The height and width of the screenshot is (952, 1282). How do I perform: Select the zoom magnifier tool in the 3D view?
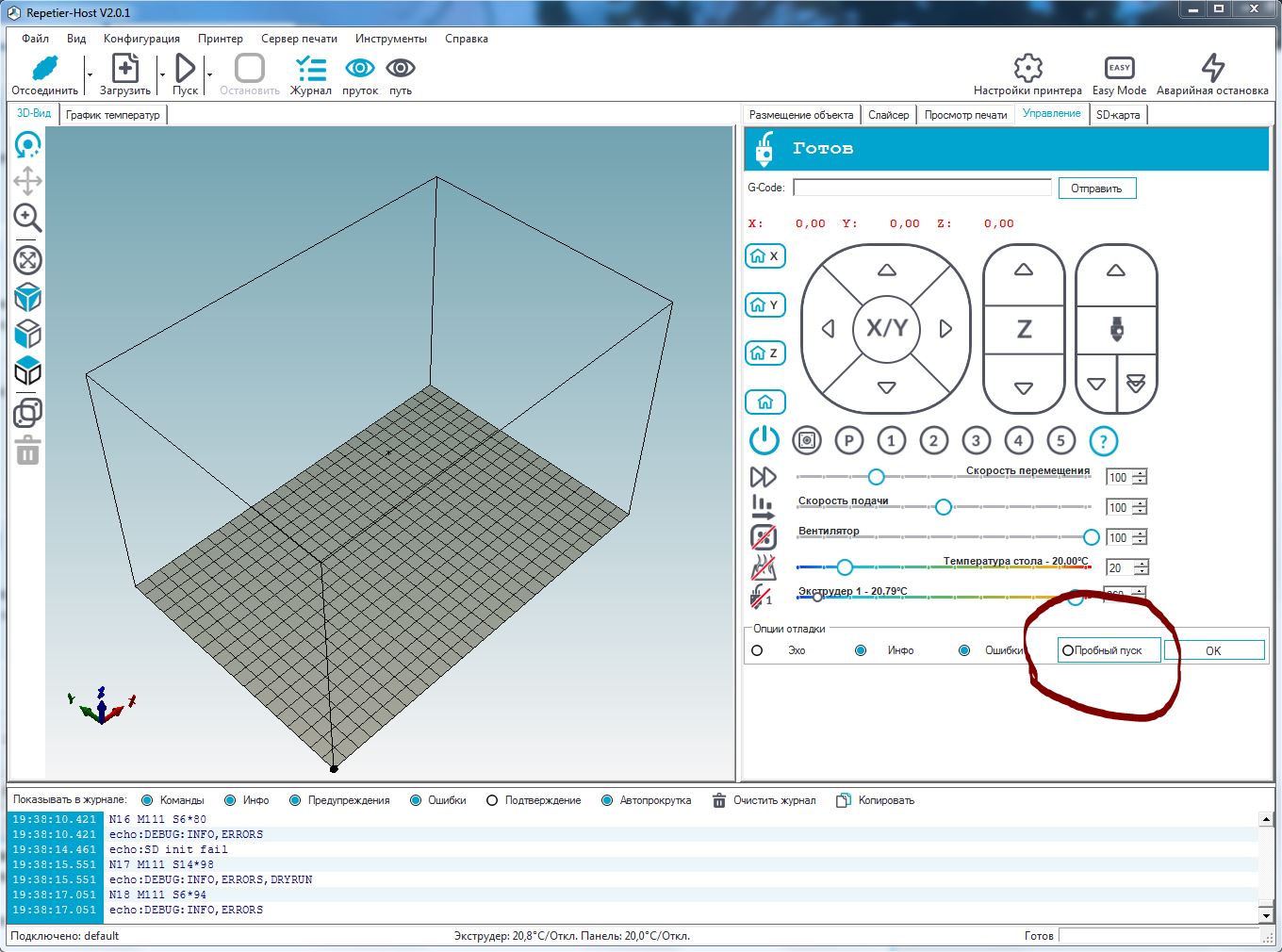tap(27, 218)
